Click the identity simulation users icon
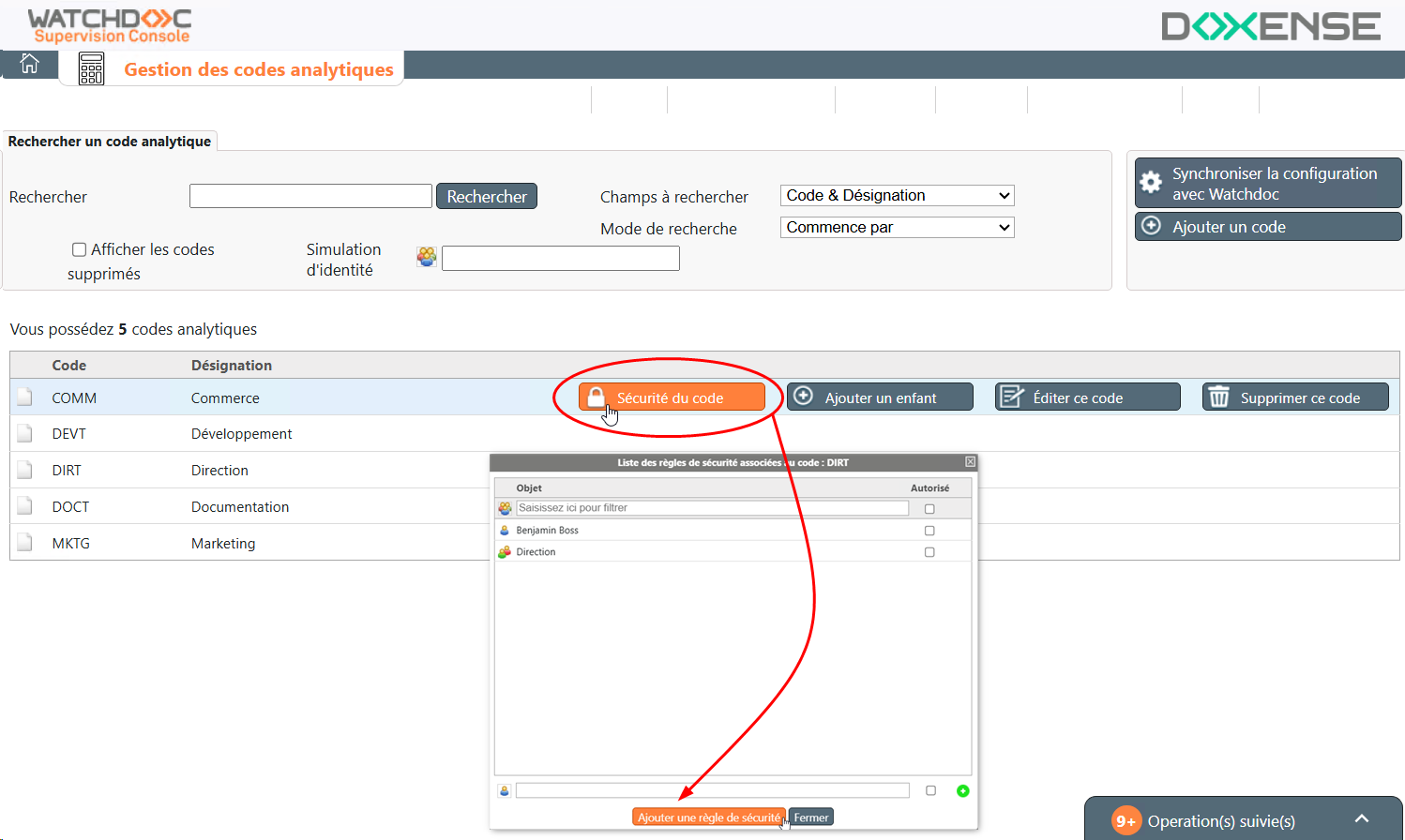 427,257
